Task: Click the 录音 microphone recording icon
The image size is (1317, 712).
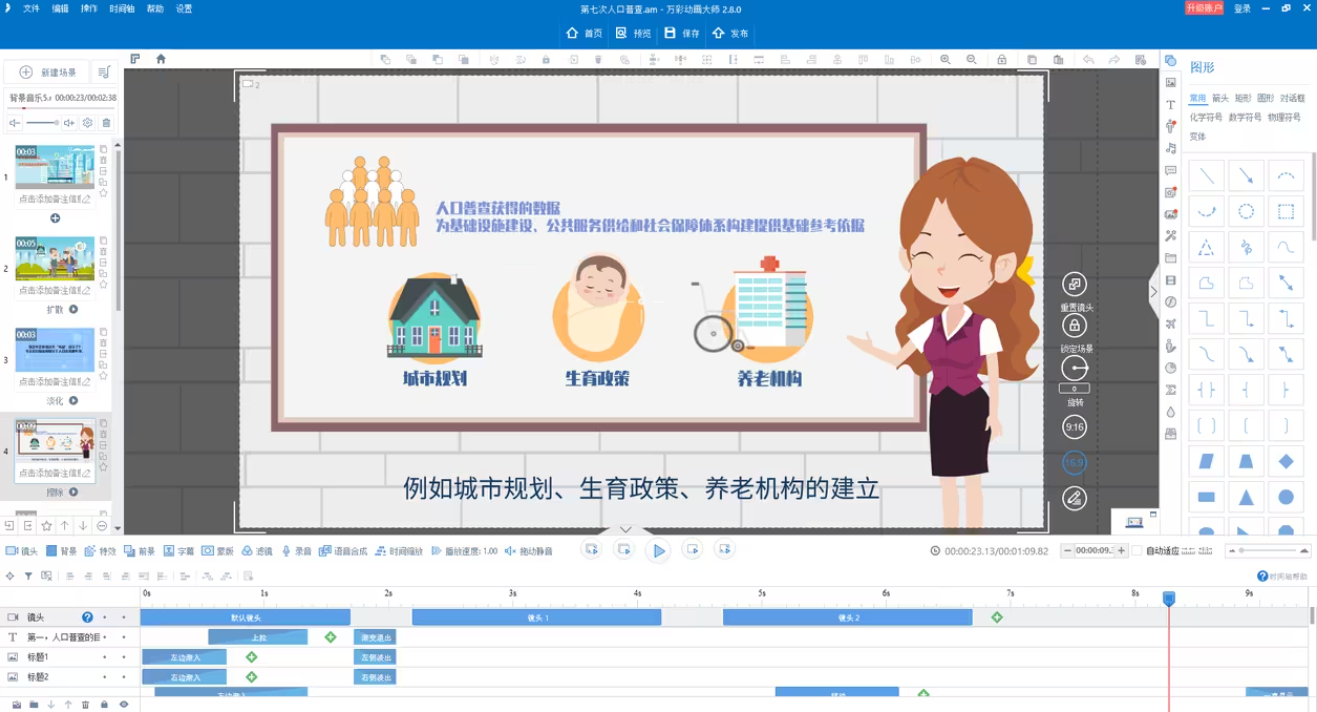Action: (286, 551)
